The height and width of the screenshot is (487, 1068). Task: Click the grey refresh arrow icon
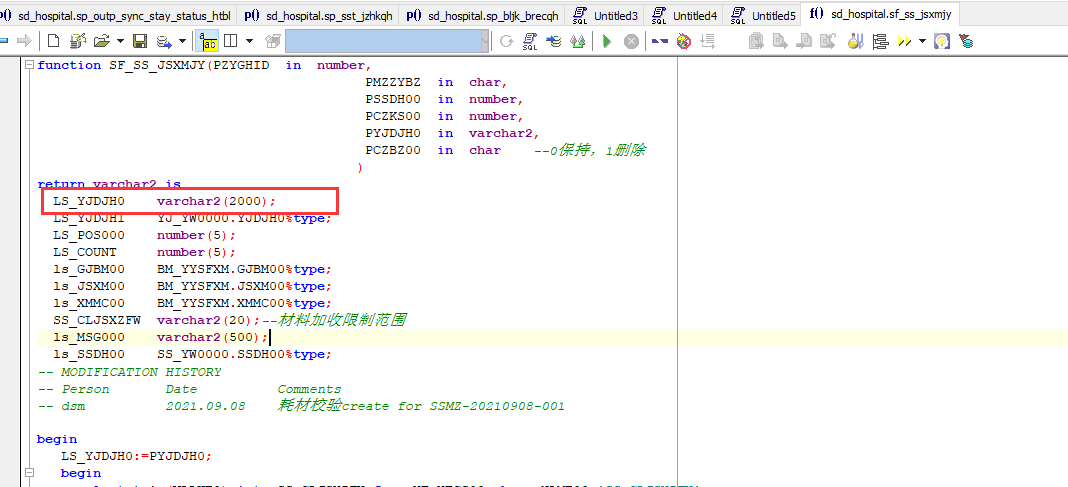507,42
